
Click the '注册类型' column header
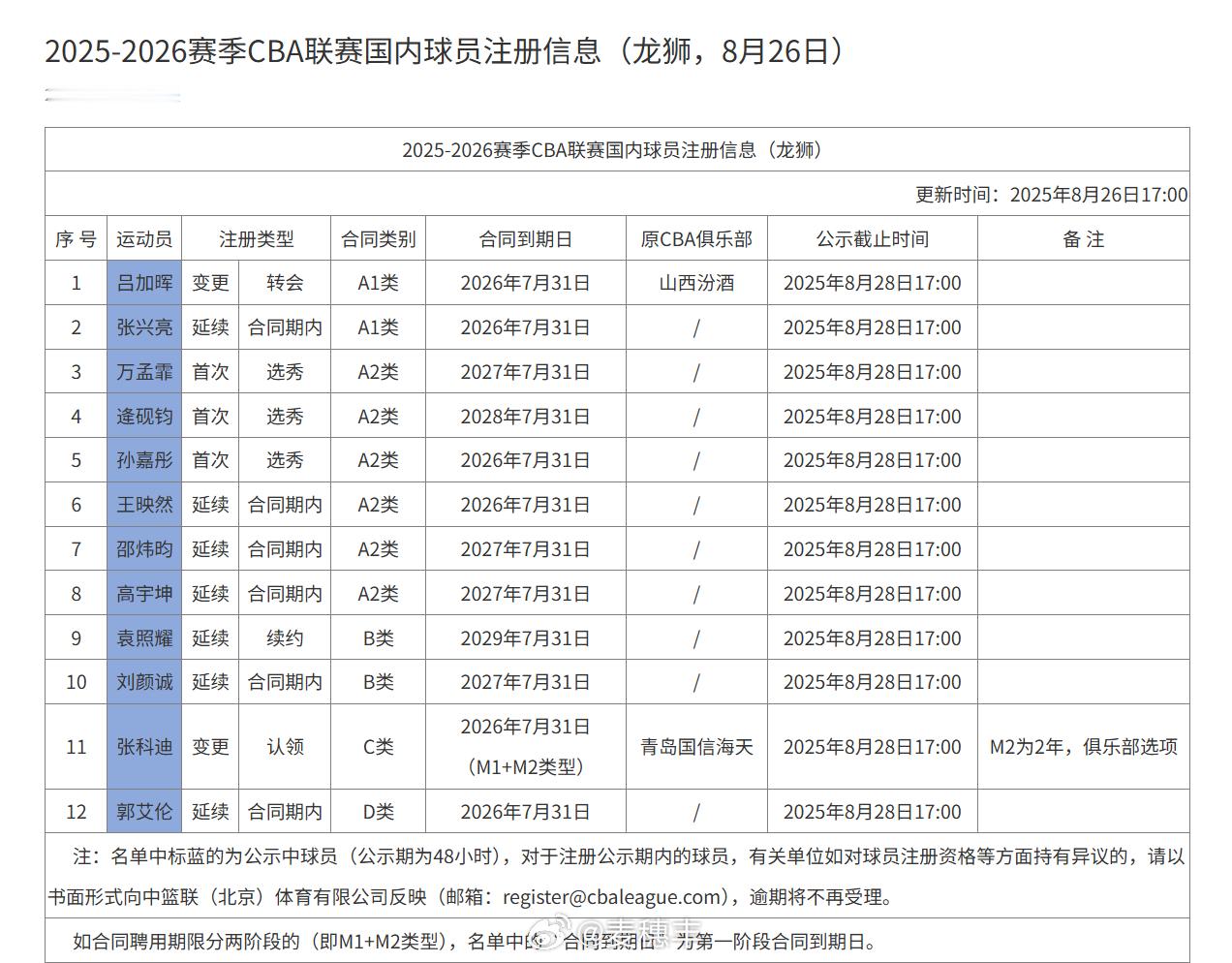(x=257, y=239)
